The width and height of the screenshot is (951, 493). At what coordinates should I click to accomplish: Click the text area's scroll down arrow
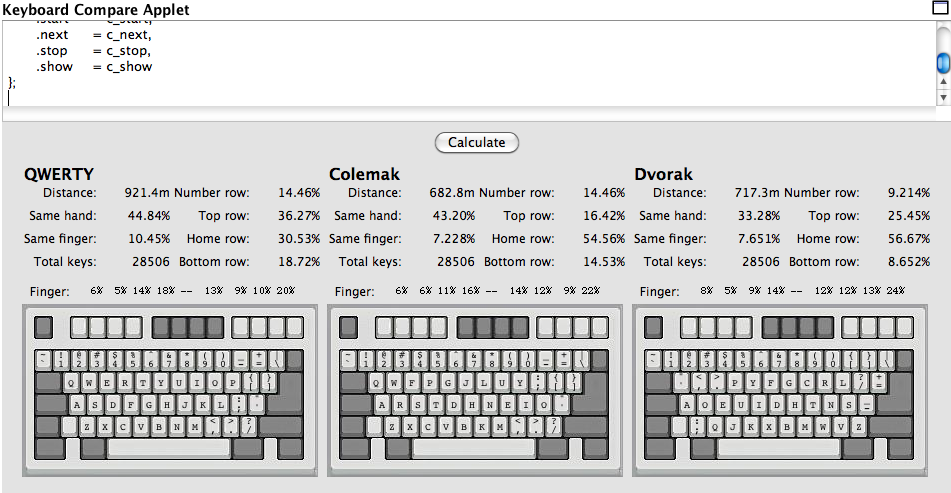[x=943, y=97]
